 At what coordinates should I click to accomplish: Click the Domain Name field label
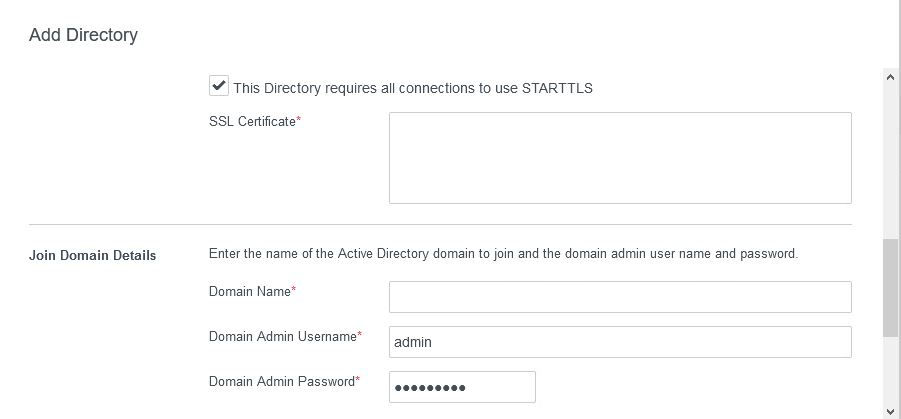click(x=249, y=292)
